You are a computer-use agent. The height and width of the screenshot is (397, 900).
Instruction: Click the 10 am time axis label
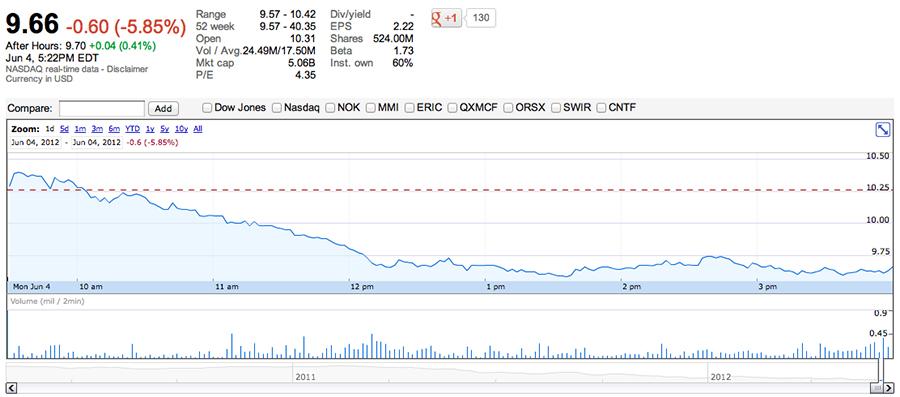(x=91, y=286)
